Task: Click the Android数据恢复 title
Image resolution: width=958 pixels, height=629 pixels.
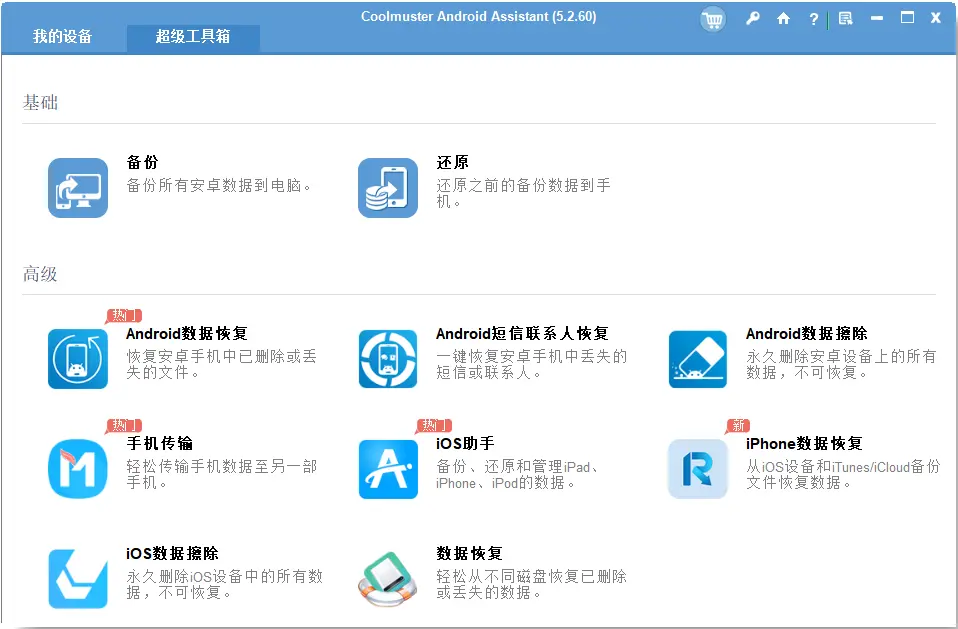Action: [x=187, y=333]
